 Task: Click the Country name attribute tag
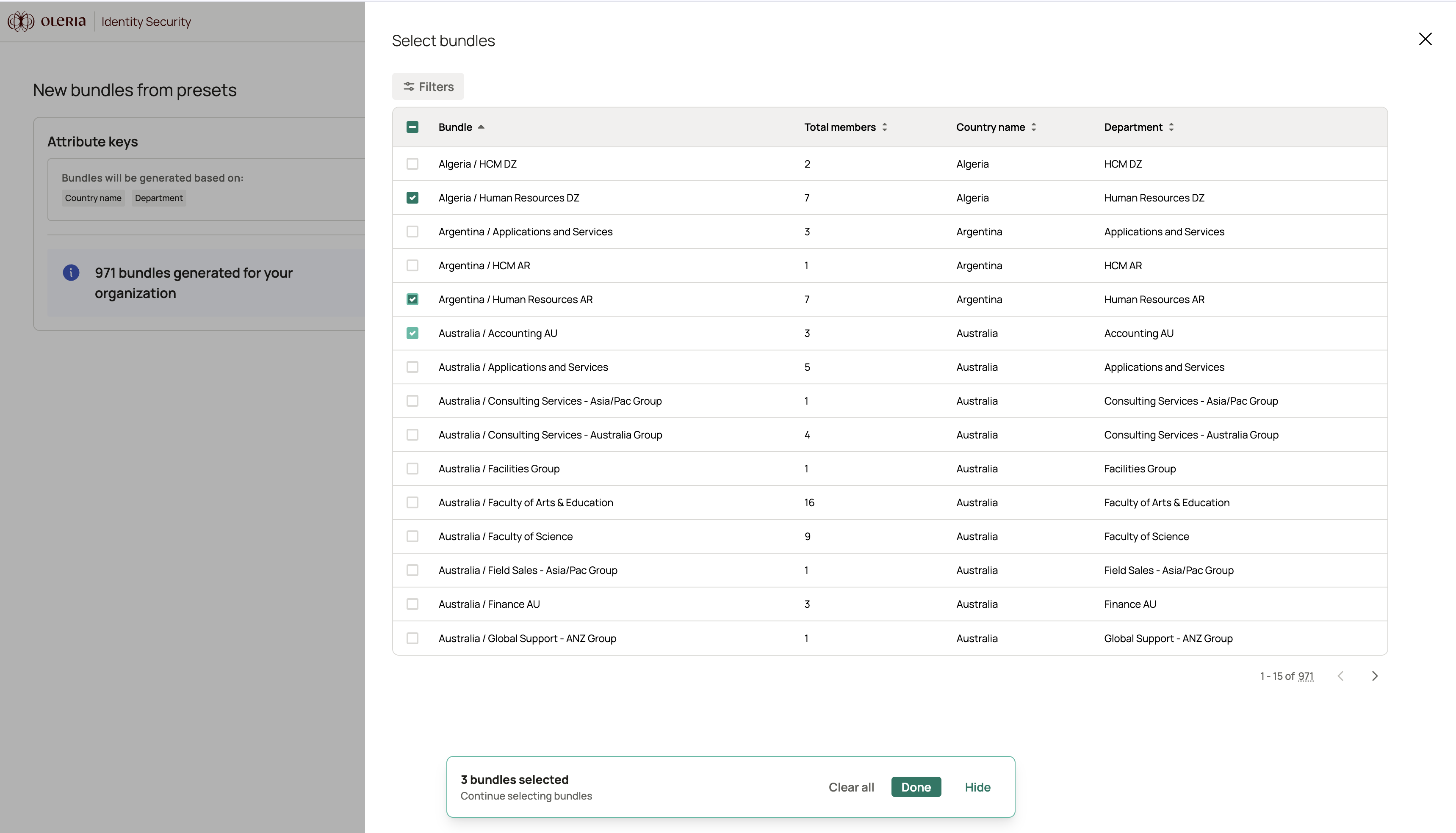click(x=93, y=198)
